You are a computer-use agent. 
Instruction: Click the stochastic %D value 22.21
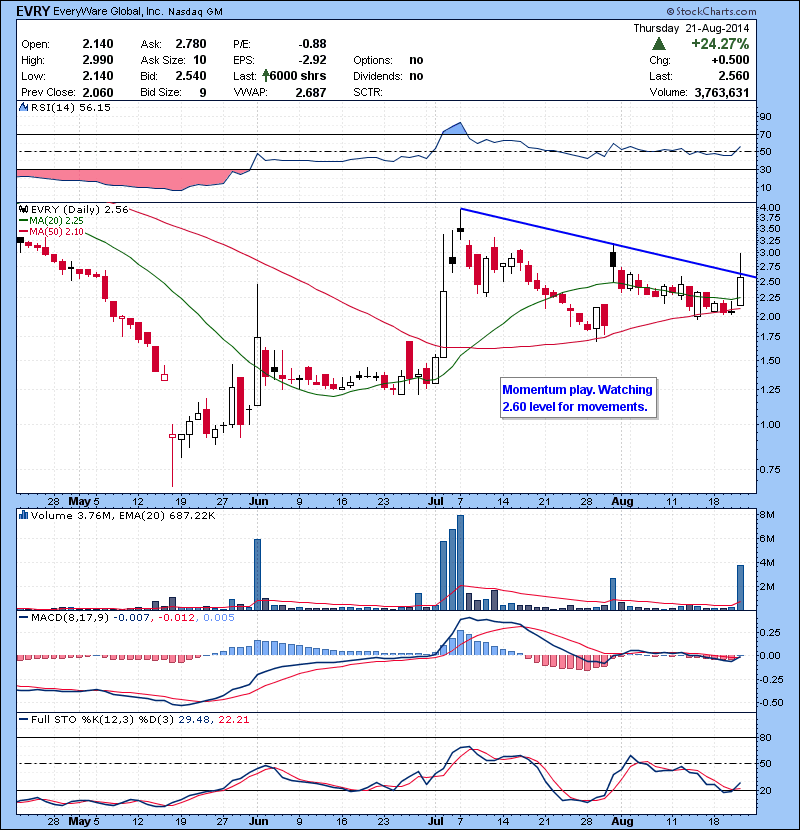[x=233, y=720]
